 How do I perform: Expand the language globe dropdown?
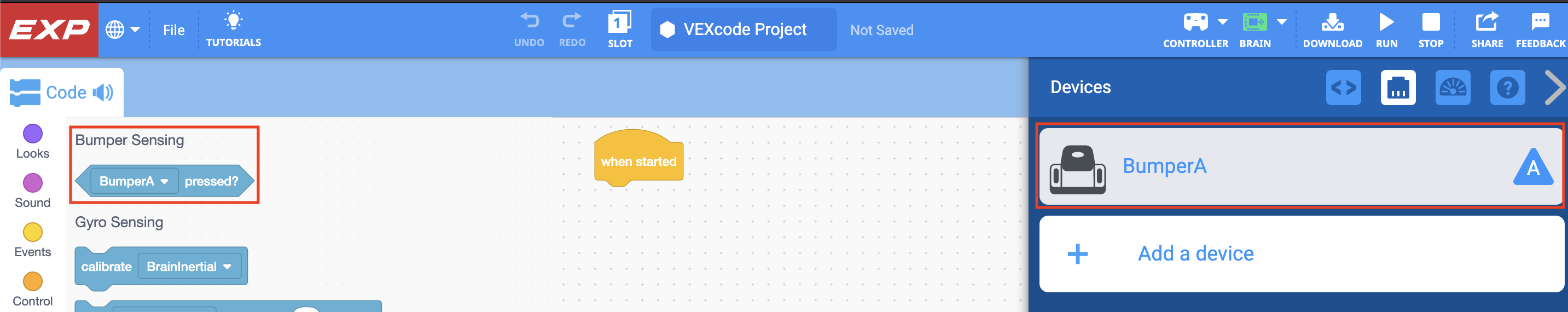coord(123,29)
